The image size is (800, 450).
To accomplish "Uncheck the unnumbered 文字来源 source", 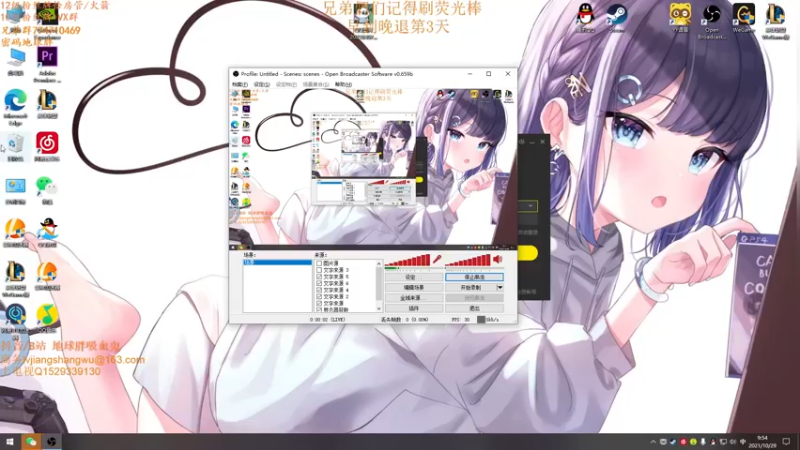I will click(x=319, y=303).
